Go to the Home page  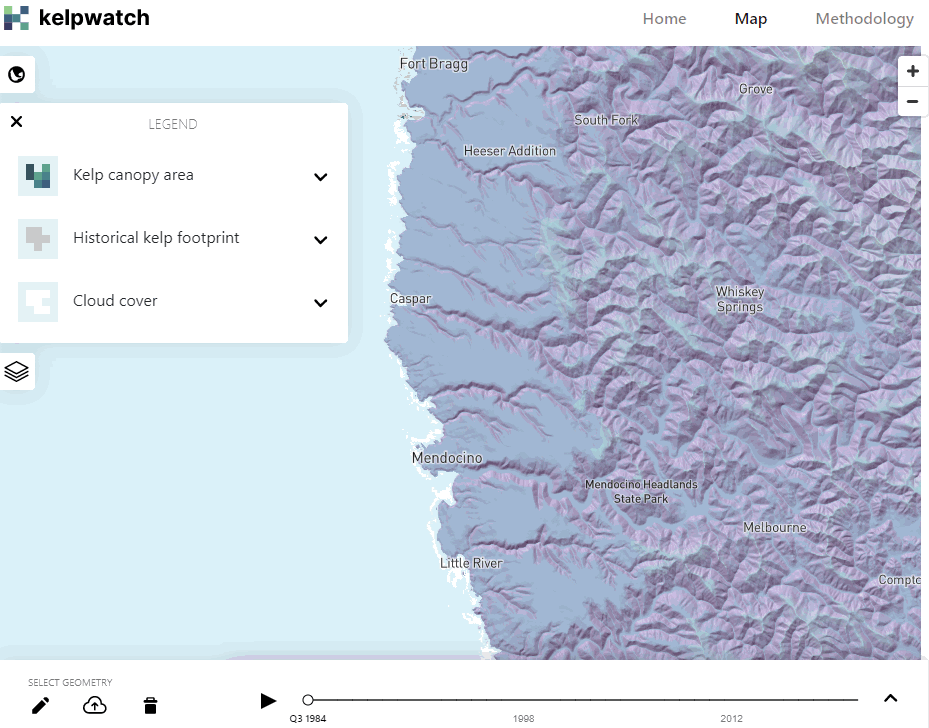[664, 18]
